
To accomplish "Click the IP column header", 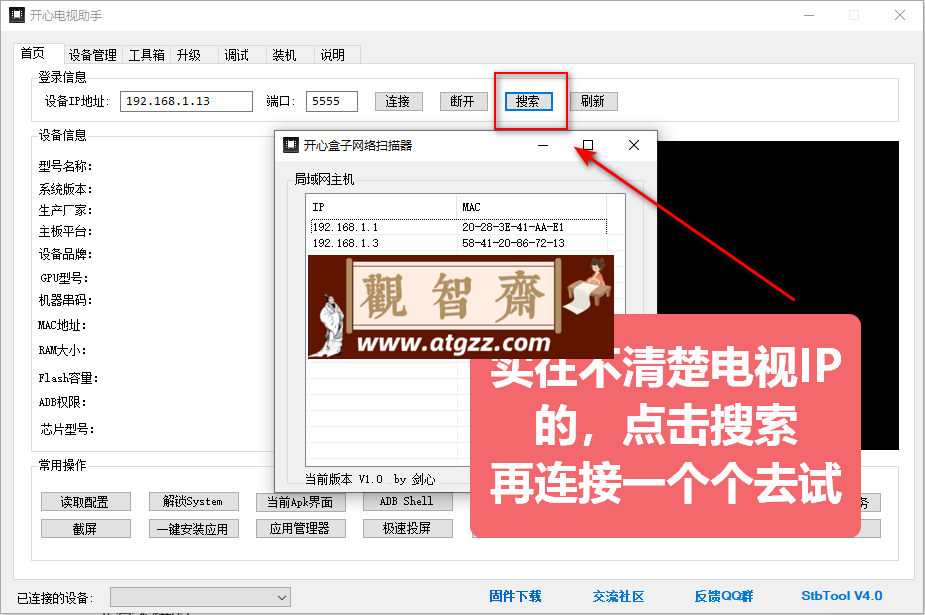I will point(382,207).
